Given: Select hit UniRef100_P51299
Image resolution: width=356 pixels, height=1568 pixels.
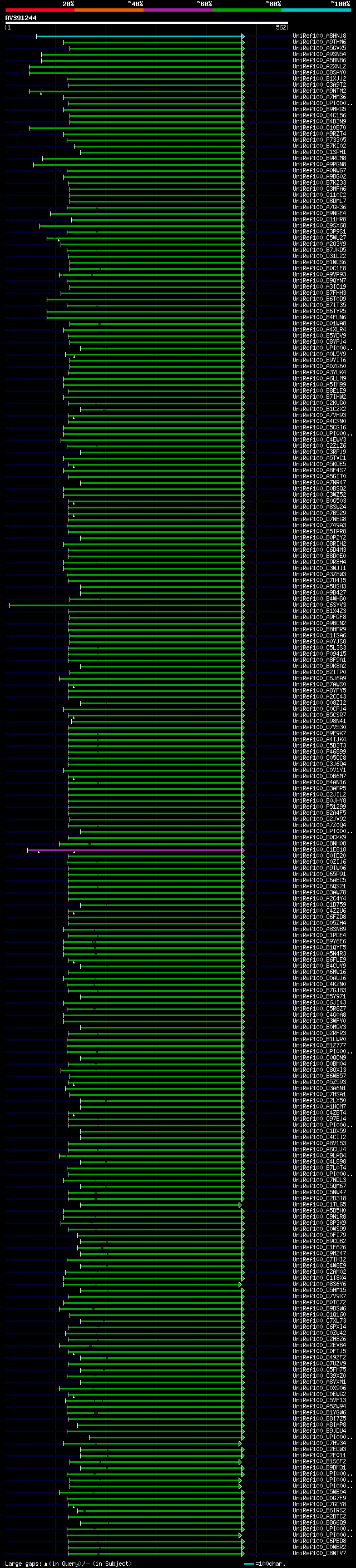Looking at the screenshot, I should tap(319, 807).
